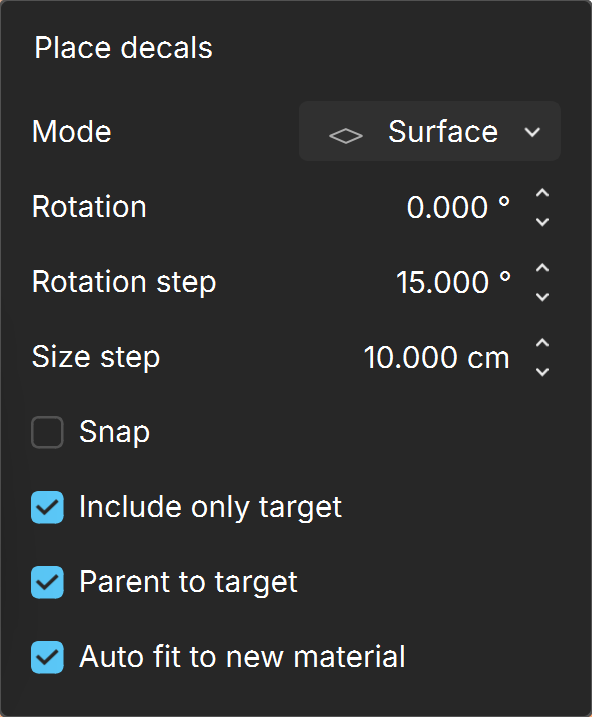Click the Size step value 10.000 cm
Image resolution: width=592 pixels, height=717 pixels.
point(437,357)
